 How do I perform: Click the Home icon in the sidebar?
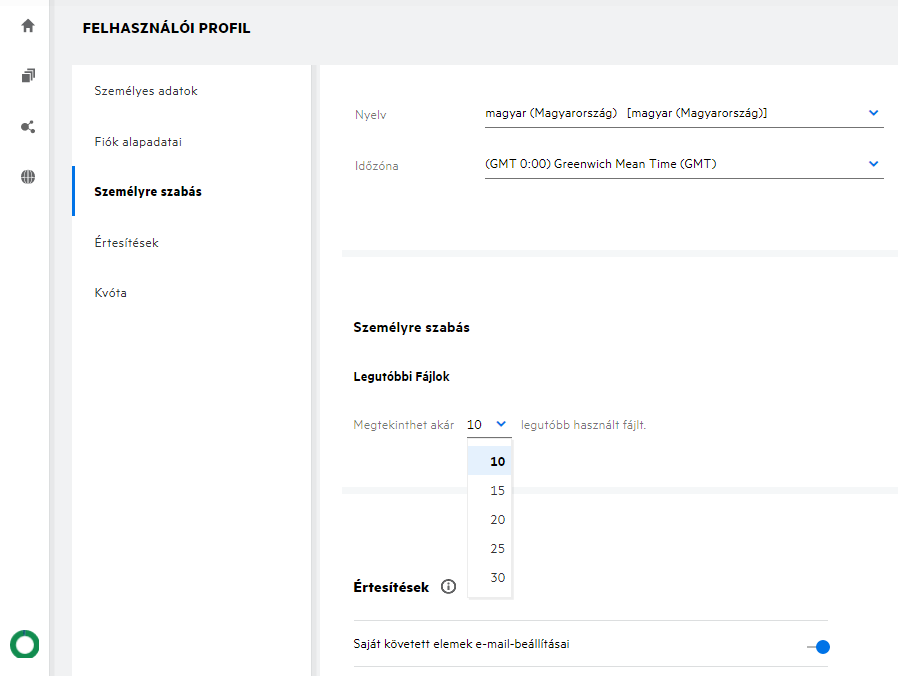tap(28, 26)
